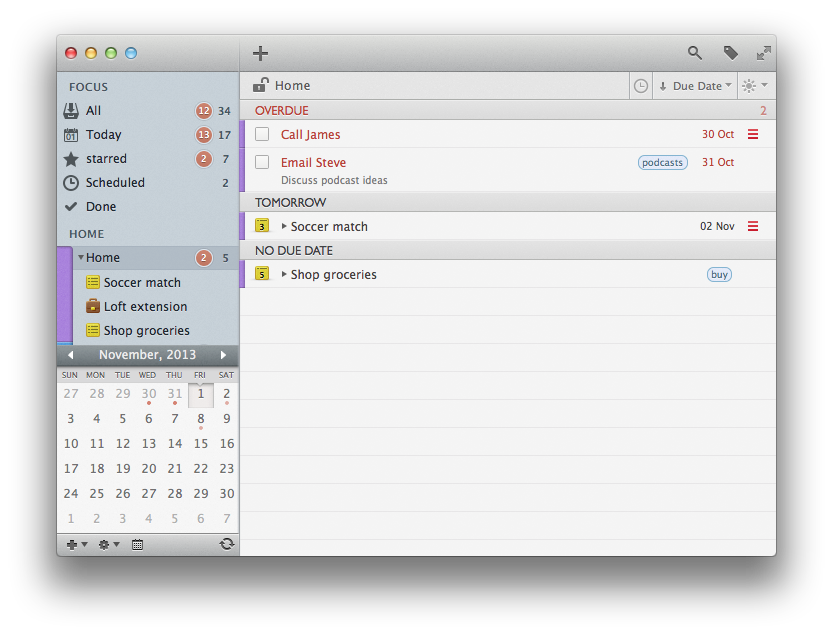This screenshot has width=833, height=635.
Task: Click the 30 Oct due date
Action: tap(718, 134)
